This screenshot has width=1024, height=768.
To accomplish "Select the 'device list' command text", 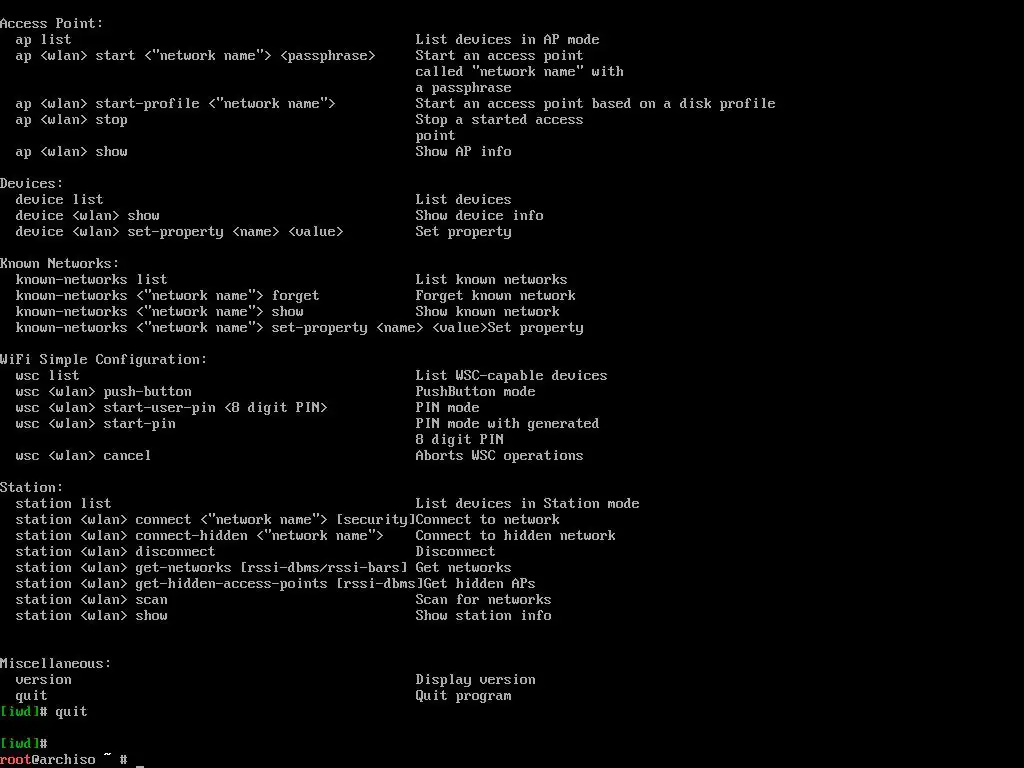I will click(x=59, y=199).
